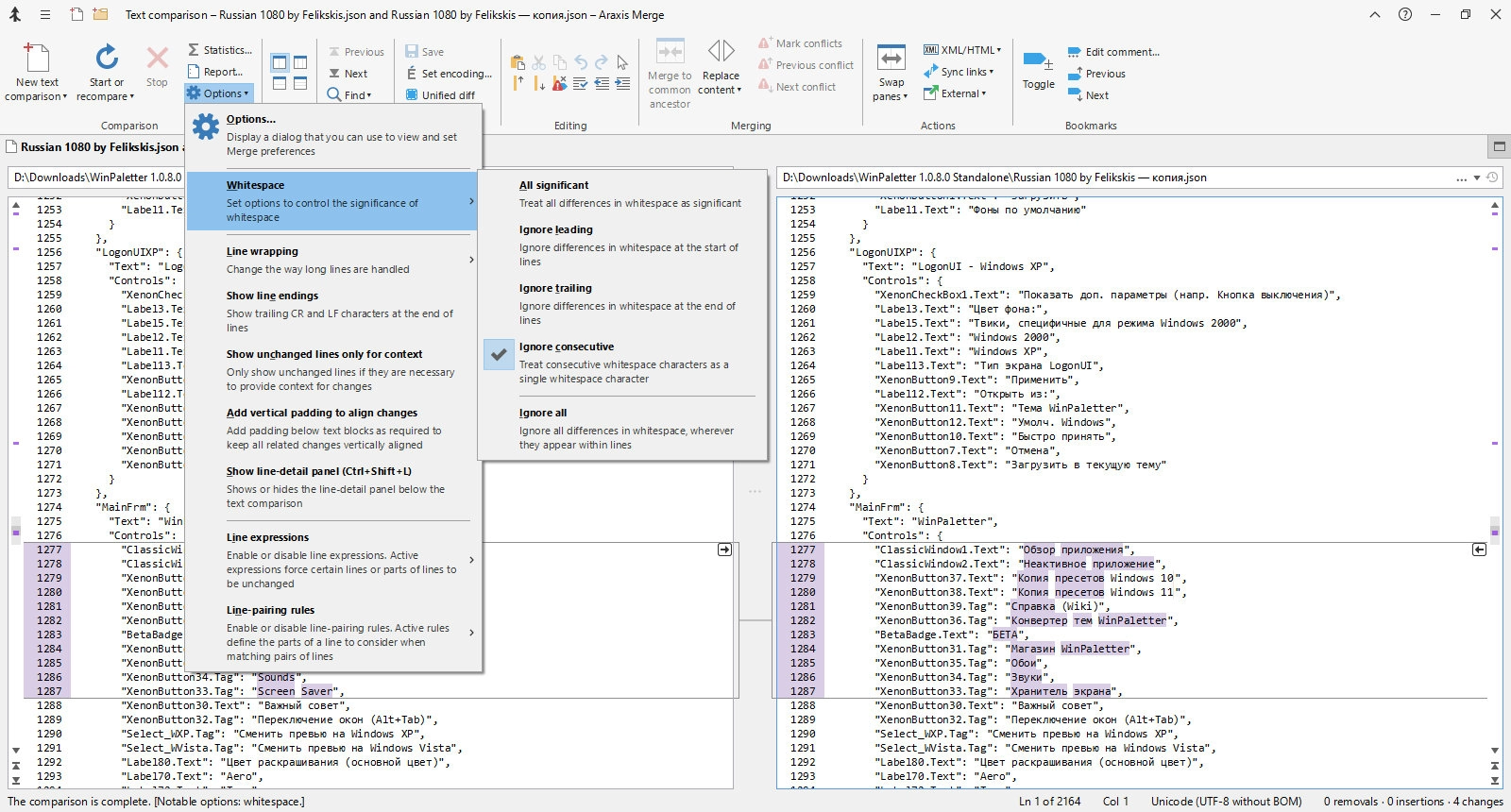The width and height of the screenshot is (1511, 812).
Task: Expand the Line expressions submenu
Action: pyautogui.click(x=331, y=560)
